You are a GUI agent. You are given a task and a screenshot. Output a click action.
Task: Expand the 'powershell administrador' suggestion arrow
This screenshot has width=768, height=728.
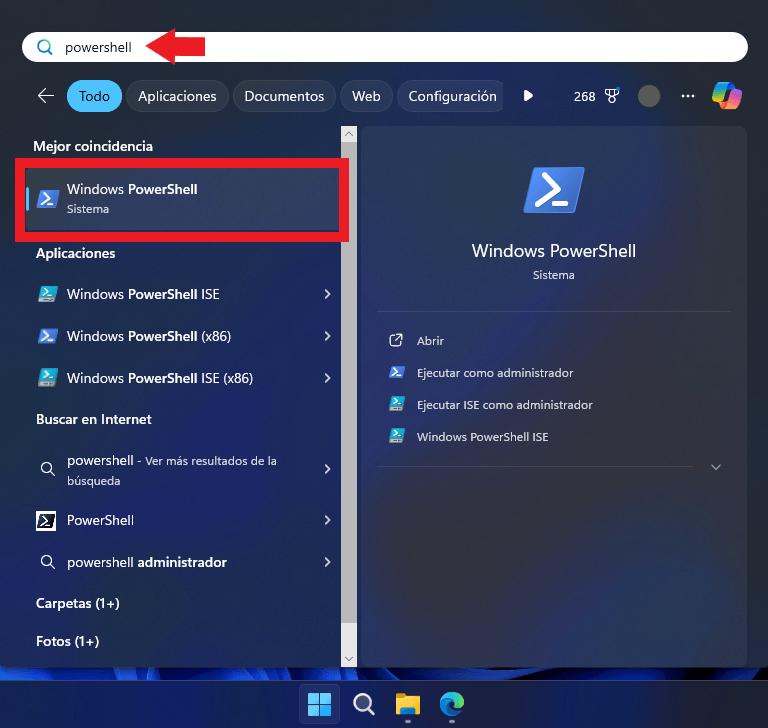(327, 562)
